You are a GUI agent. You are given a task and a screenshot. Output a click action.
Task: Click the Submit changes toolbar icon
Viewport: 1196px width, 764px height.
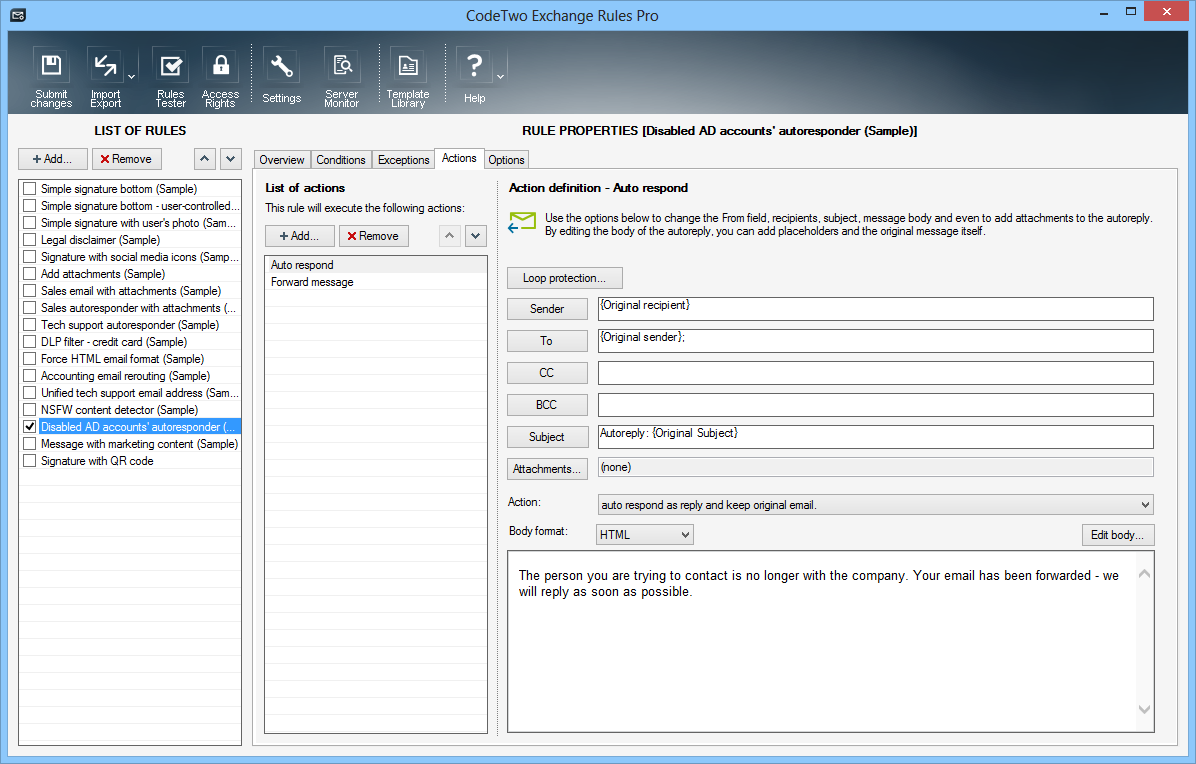pyautogui.click(x=51, y=67)
